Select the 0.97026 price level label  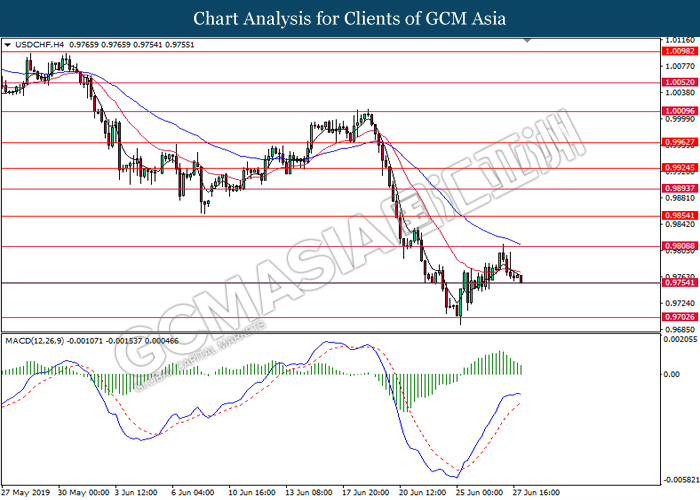(x=680, y=317)
